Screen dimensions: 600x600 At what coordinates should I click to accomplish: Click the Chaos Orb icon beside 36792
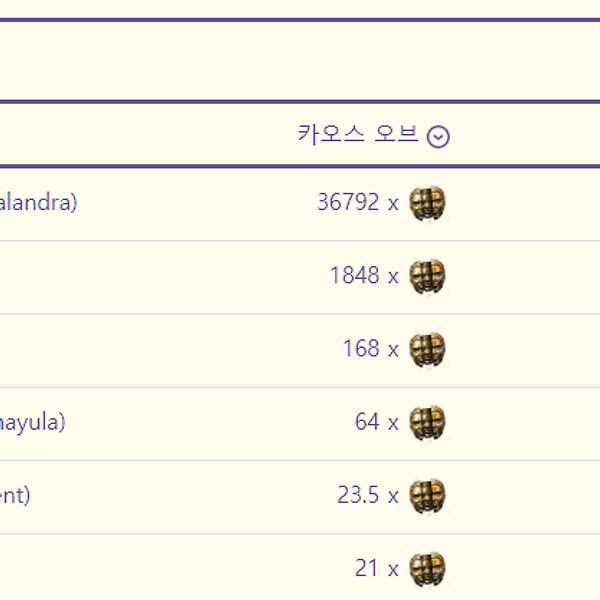click(427, 203)
